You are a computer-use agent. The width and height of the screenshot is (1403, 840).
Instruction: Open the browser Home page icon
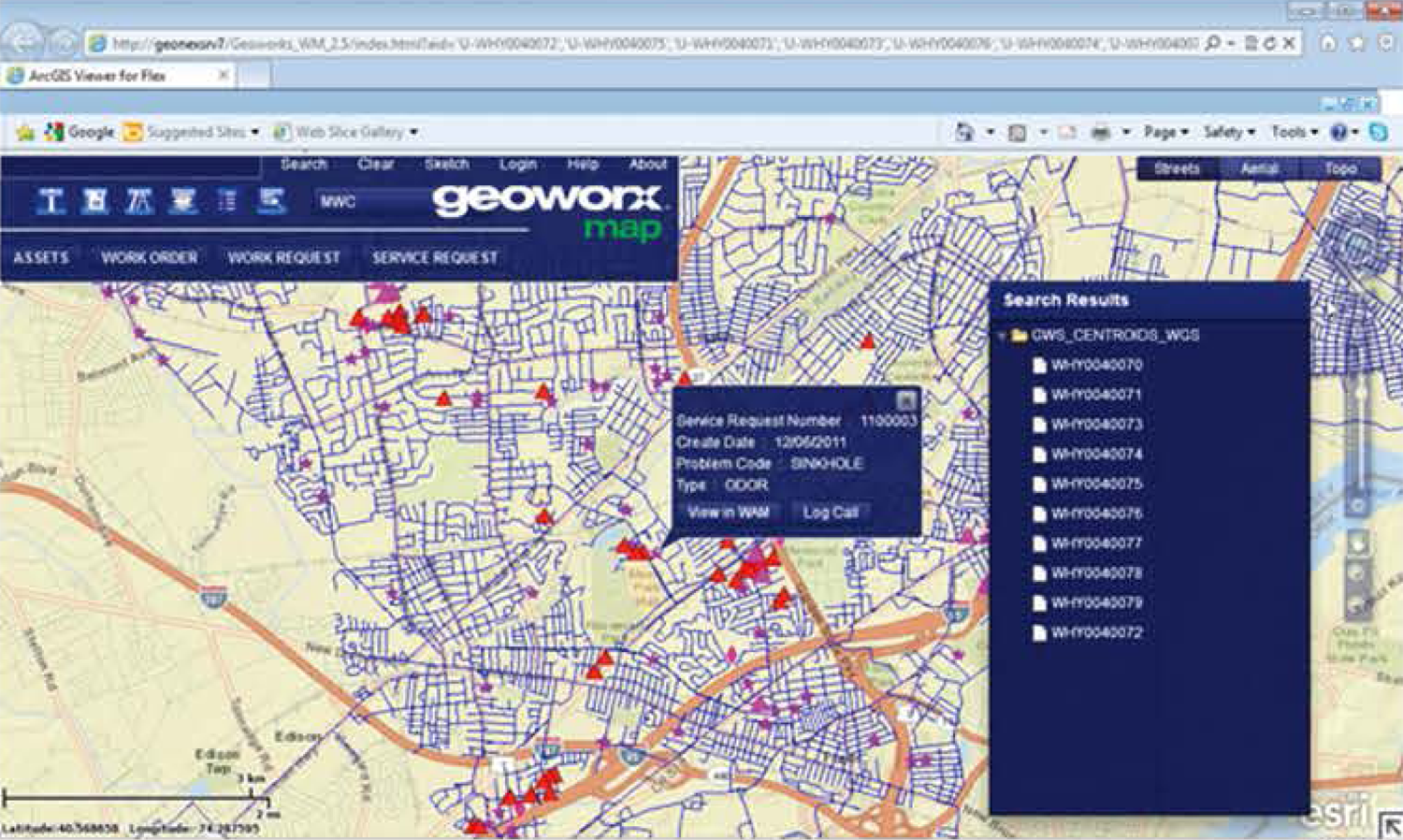click(1328, 43)
